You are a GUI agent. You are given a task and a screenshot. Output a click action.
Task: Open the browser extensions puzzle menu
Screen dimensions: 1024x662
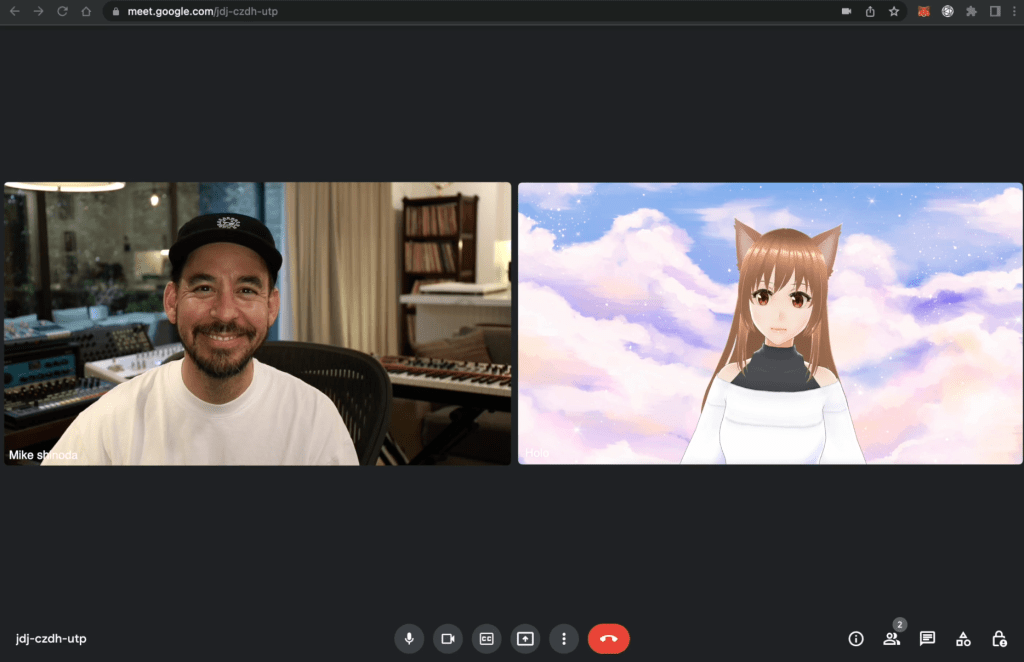(971, 11)
